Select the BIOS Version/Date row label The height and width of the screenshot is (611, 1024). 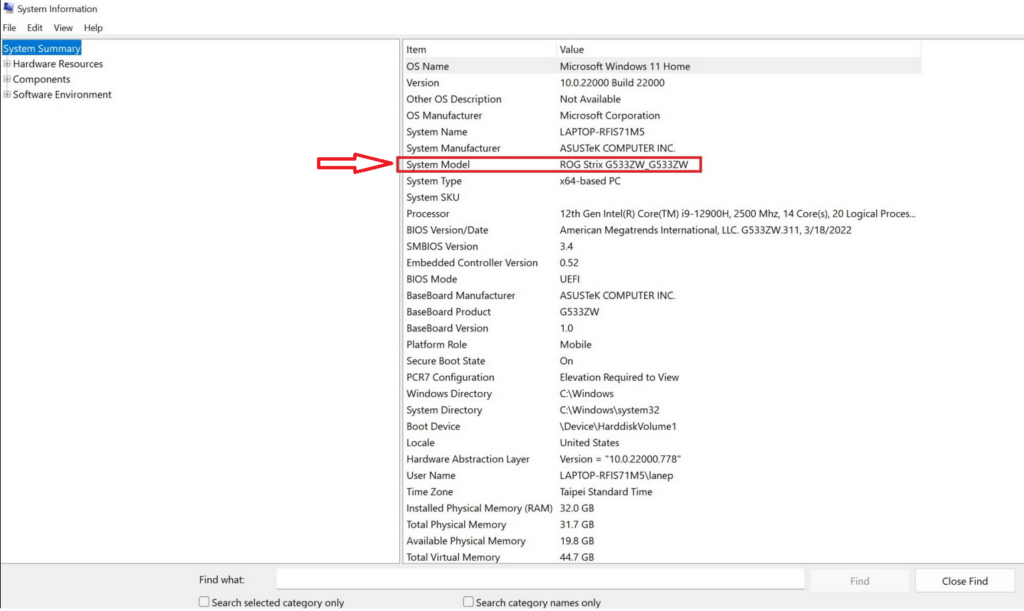(447, 230)
